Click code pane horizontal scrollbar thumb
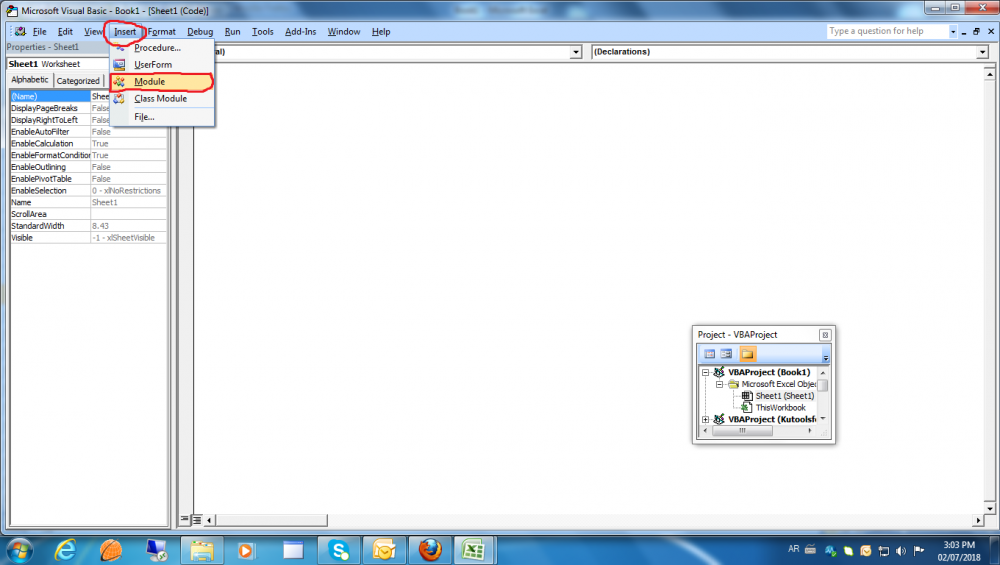Screen dimensions: 1000x565 pyautogui.click(x=270, y=520)
